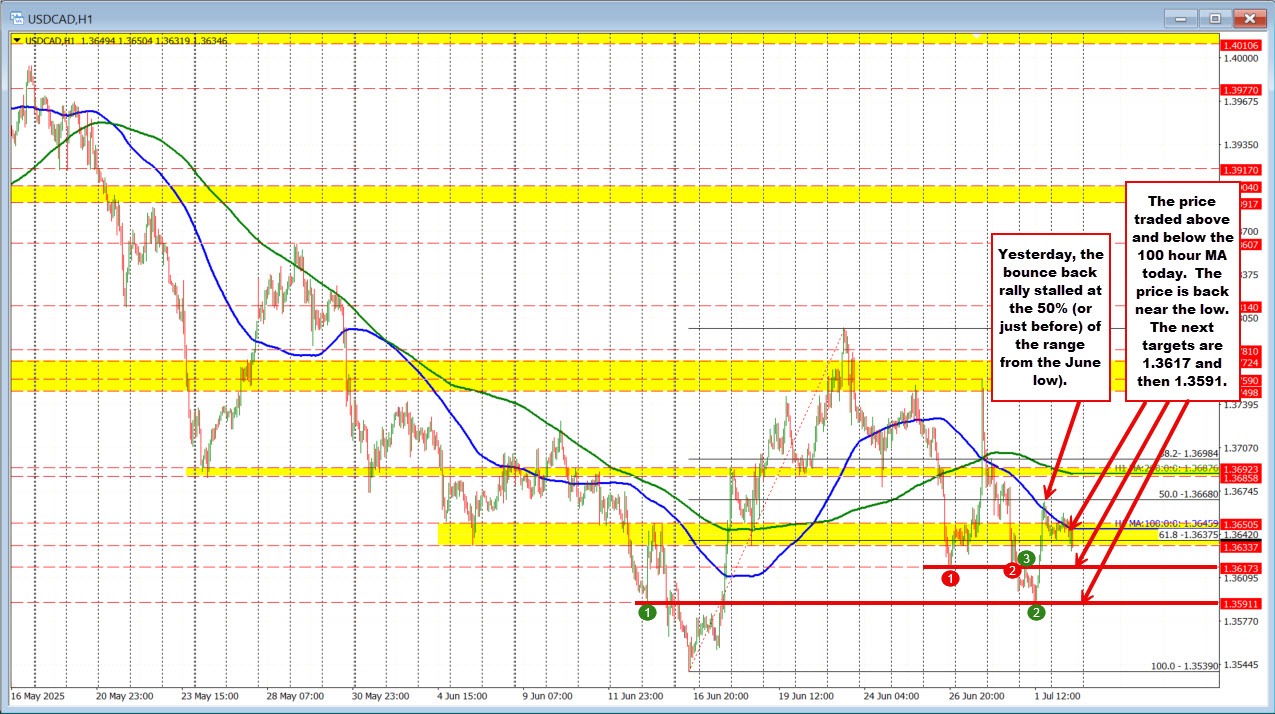Minimize the USDCAD chart window

pos(1180,17)
